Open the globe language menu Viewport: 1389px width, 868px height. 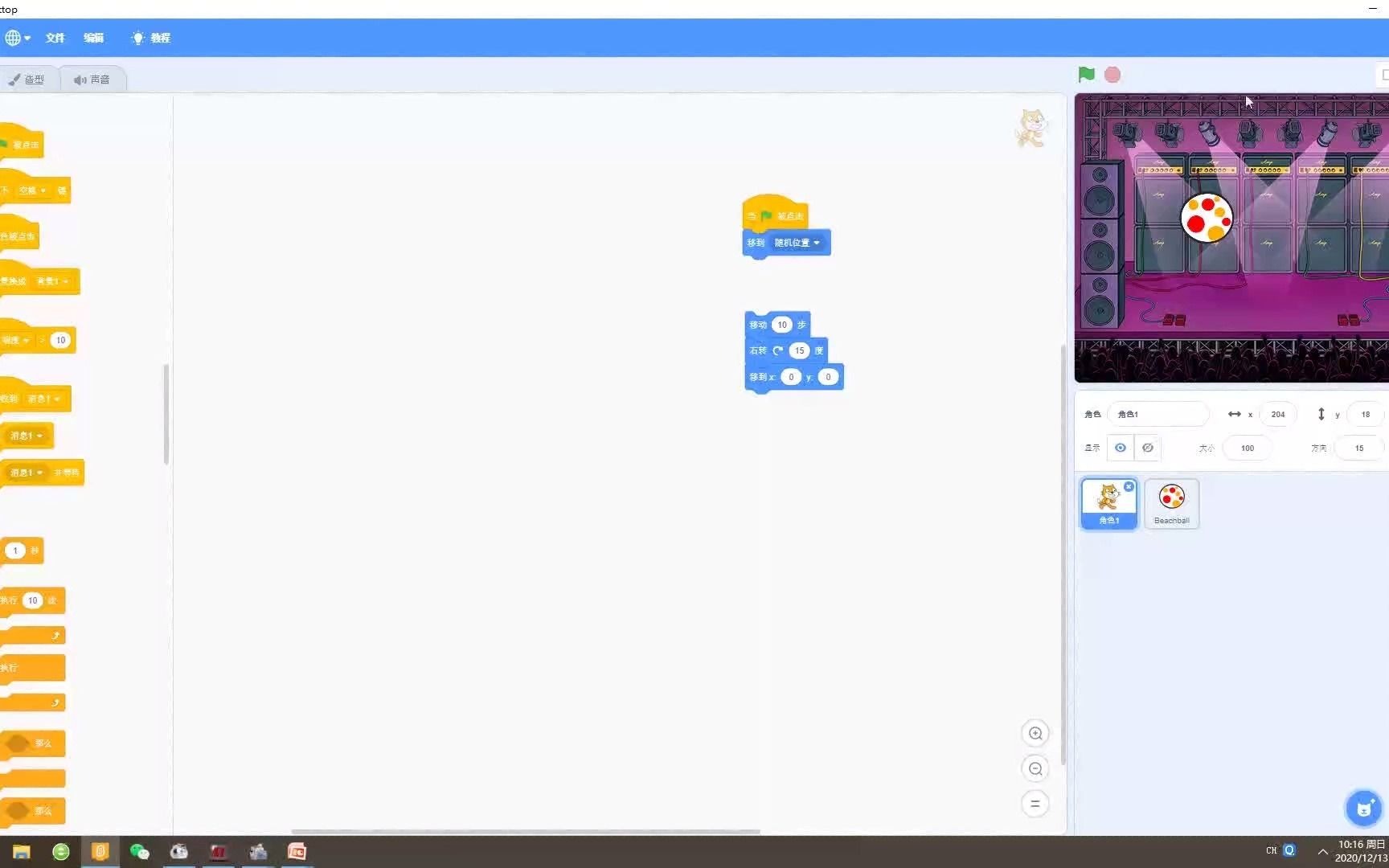(x=17, y=38)
